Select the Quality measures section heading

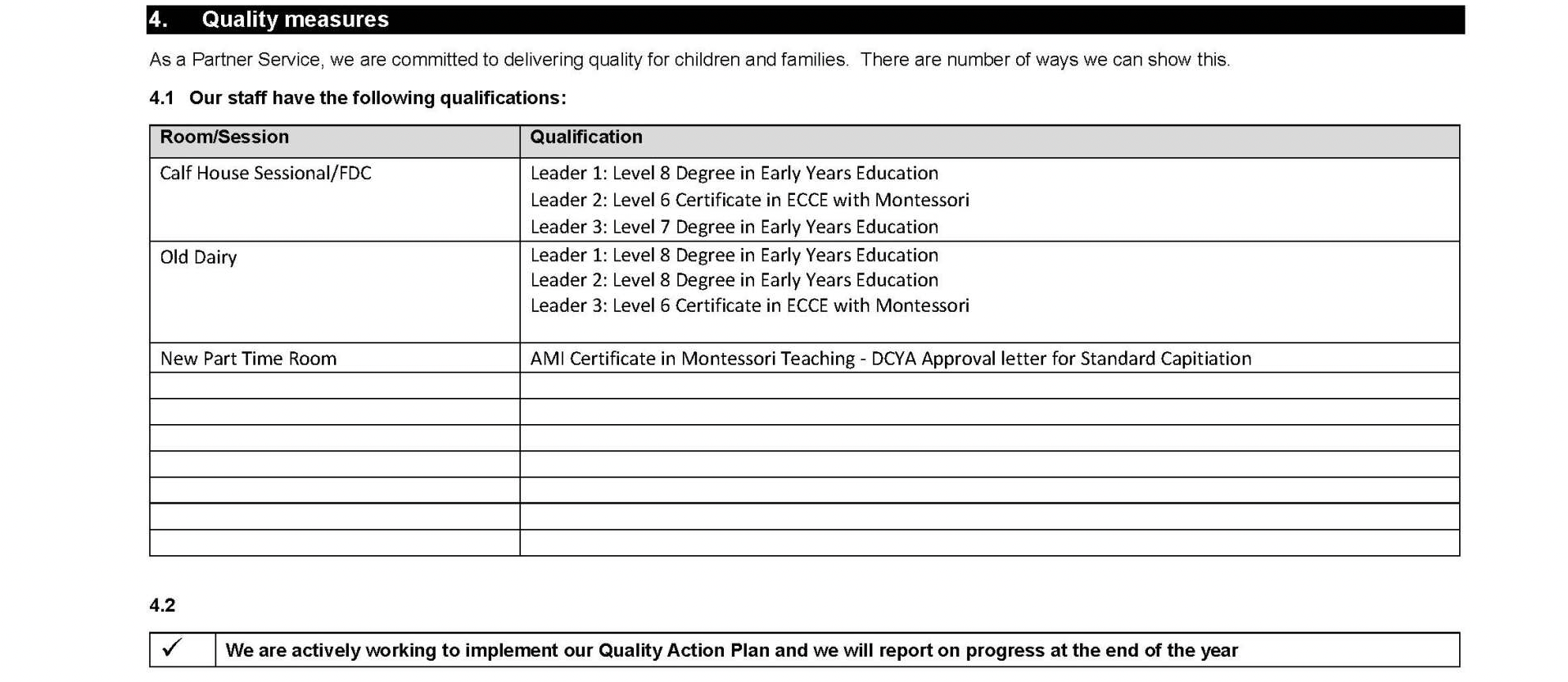[295, 20]
